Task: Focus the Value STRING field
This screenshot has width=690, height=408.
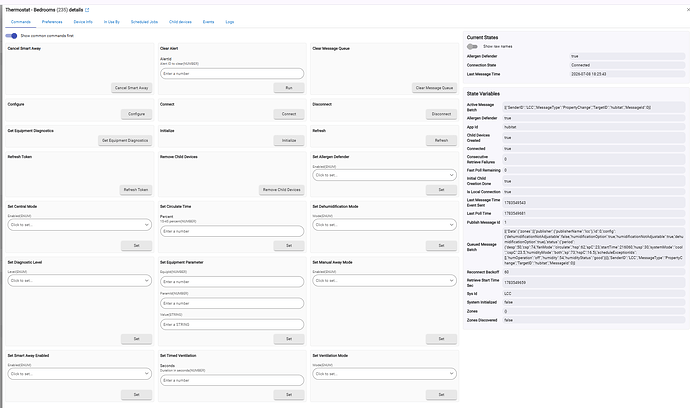Action: pyautogui.click(x=232, y=324)
